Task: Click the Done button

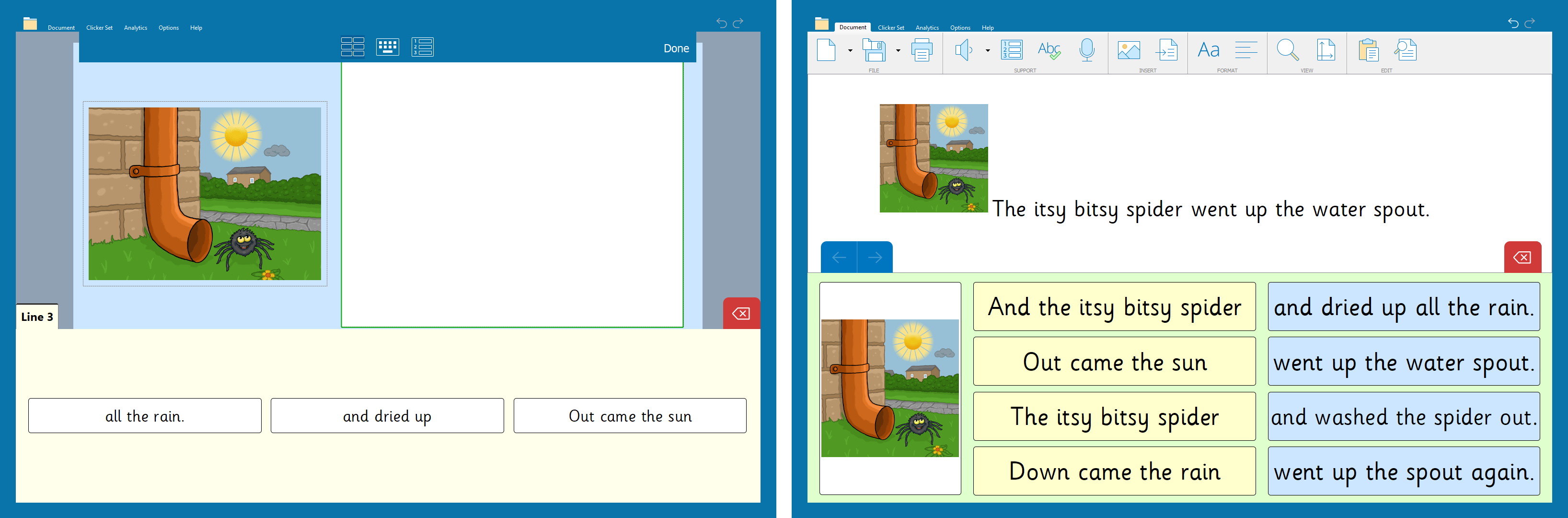Action: coord(676,48)
